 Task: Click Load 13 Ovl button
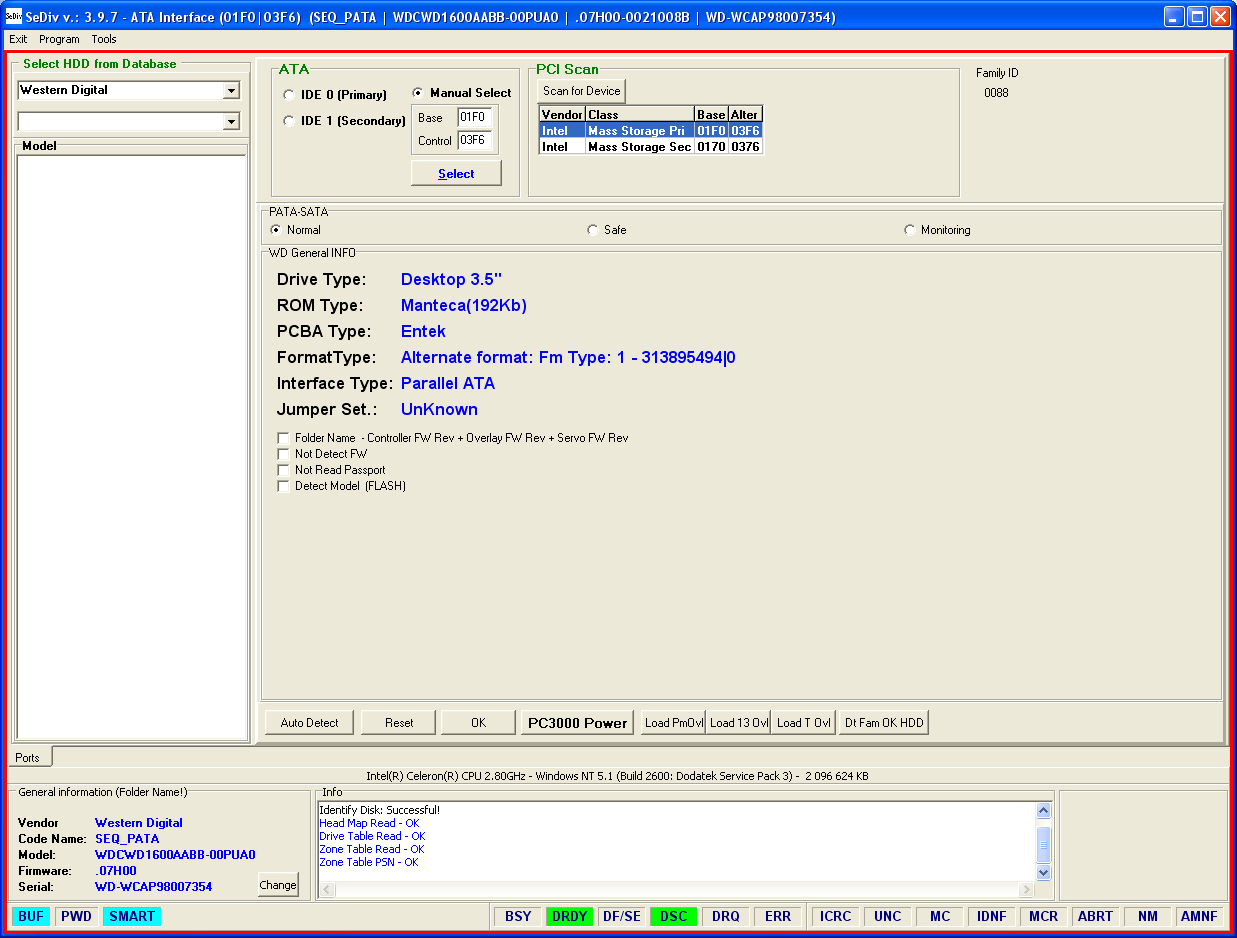point(738,722)
